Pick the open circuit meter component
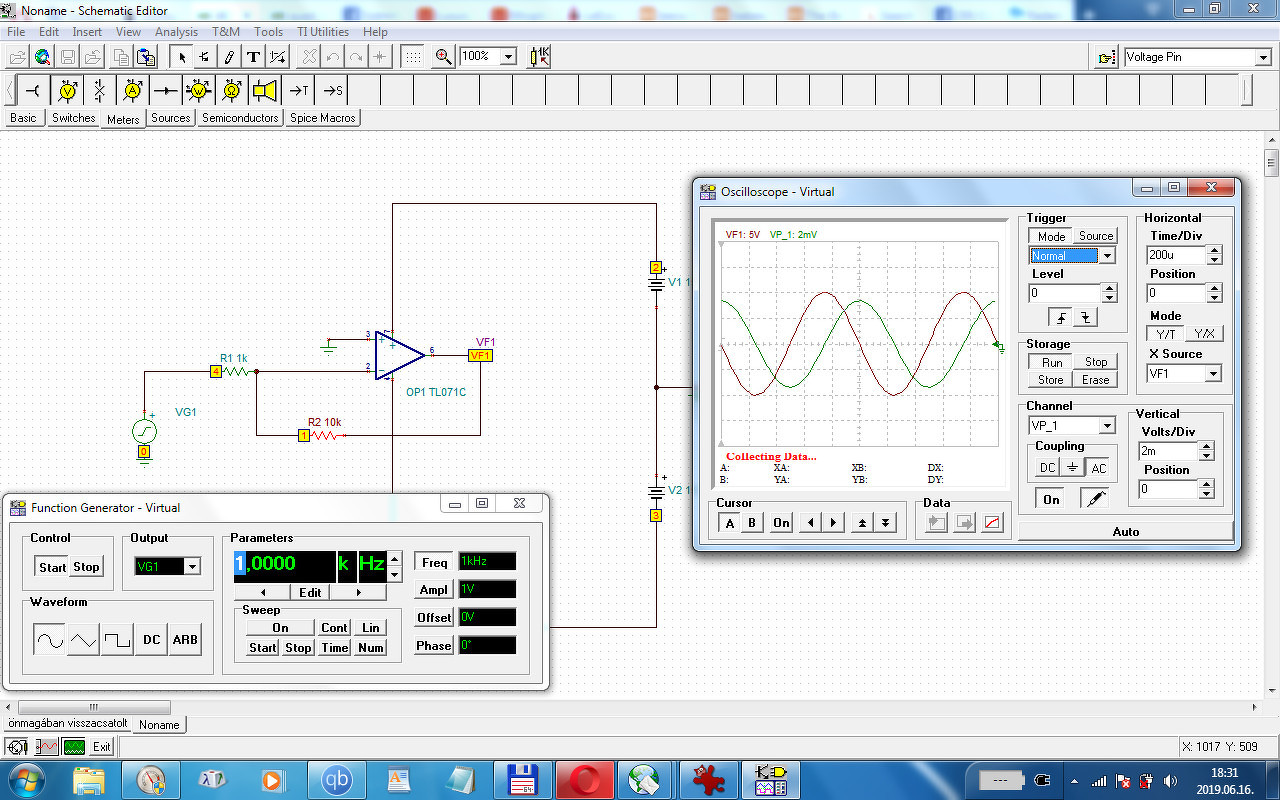 99,90
